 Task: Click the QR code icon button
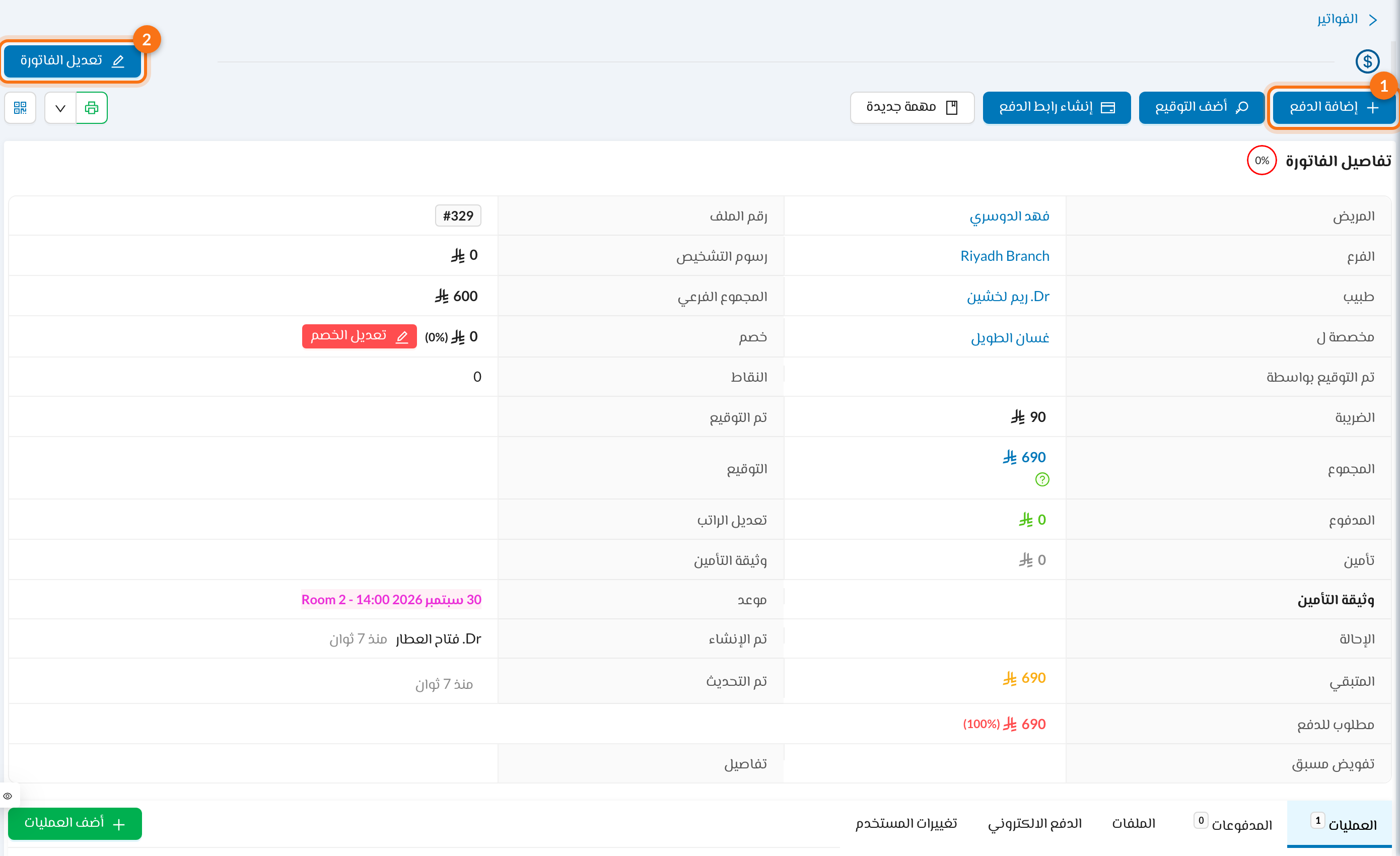tap(21, 108)
